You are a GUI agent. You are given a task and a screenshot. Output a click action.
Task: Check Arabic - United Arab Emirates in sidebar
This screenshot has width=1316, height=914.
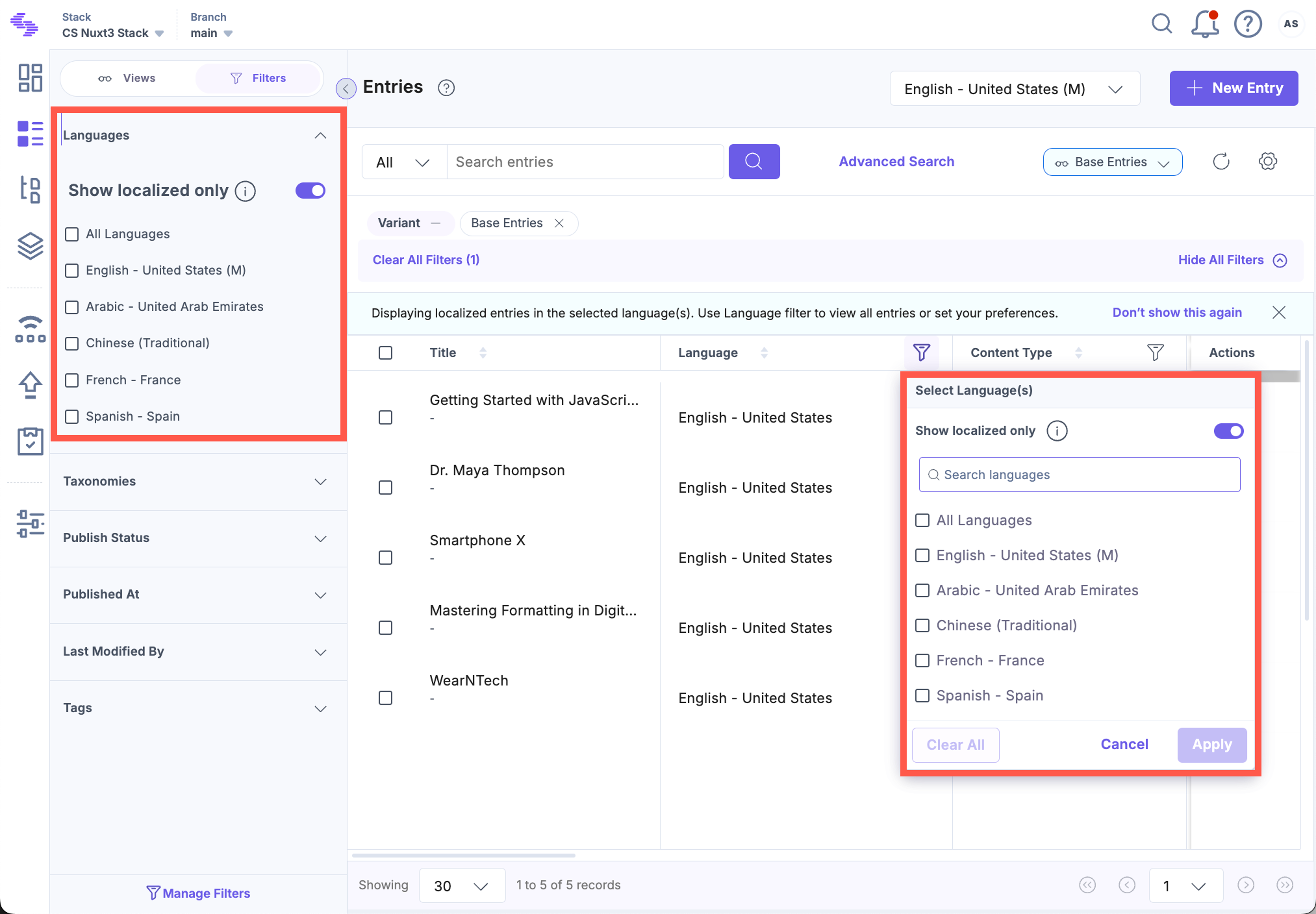pos(72,307)
